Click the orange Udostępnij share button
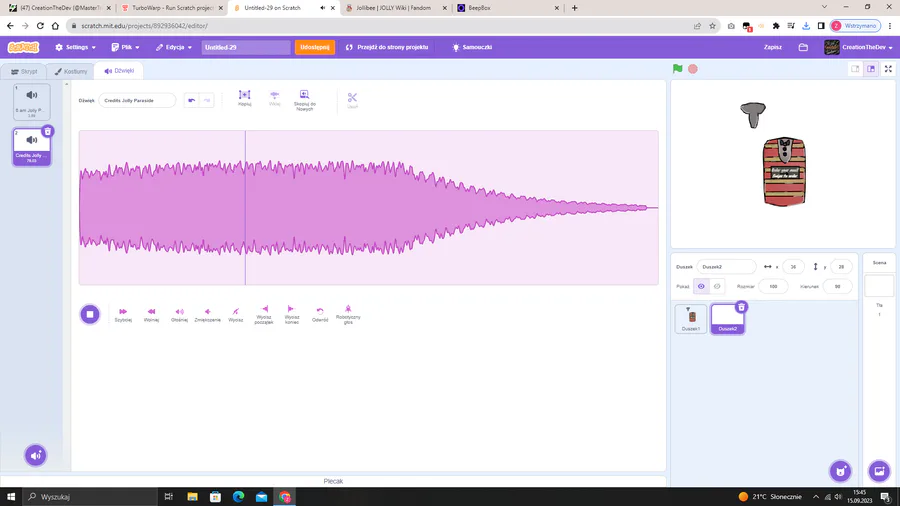The height and width of the screenshot is (506, 900). coord(315,47)
